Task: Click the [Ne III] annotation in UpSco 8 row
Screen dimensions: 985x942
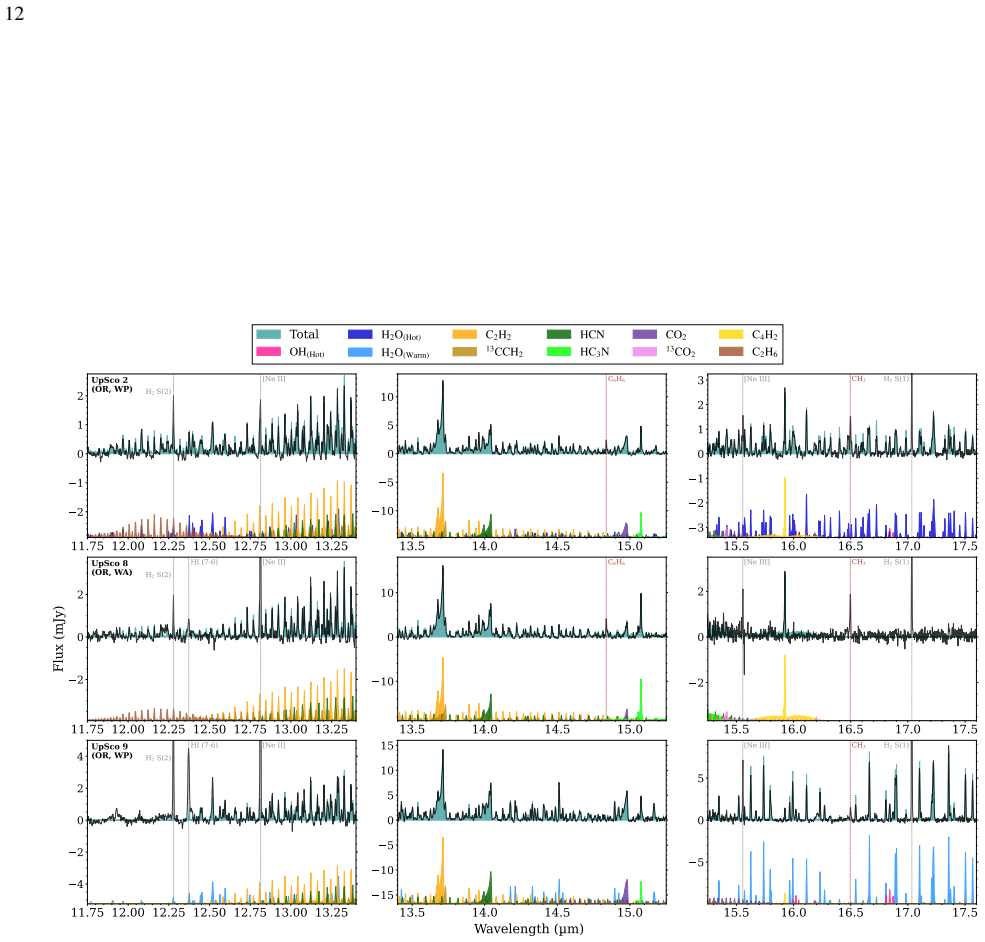Action: [757, 562]
